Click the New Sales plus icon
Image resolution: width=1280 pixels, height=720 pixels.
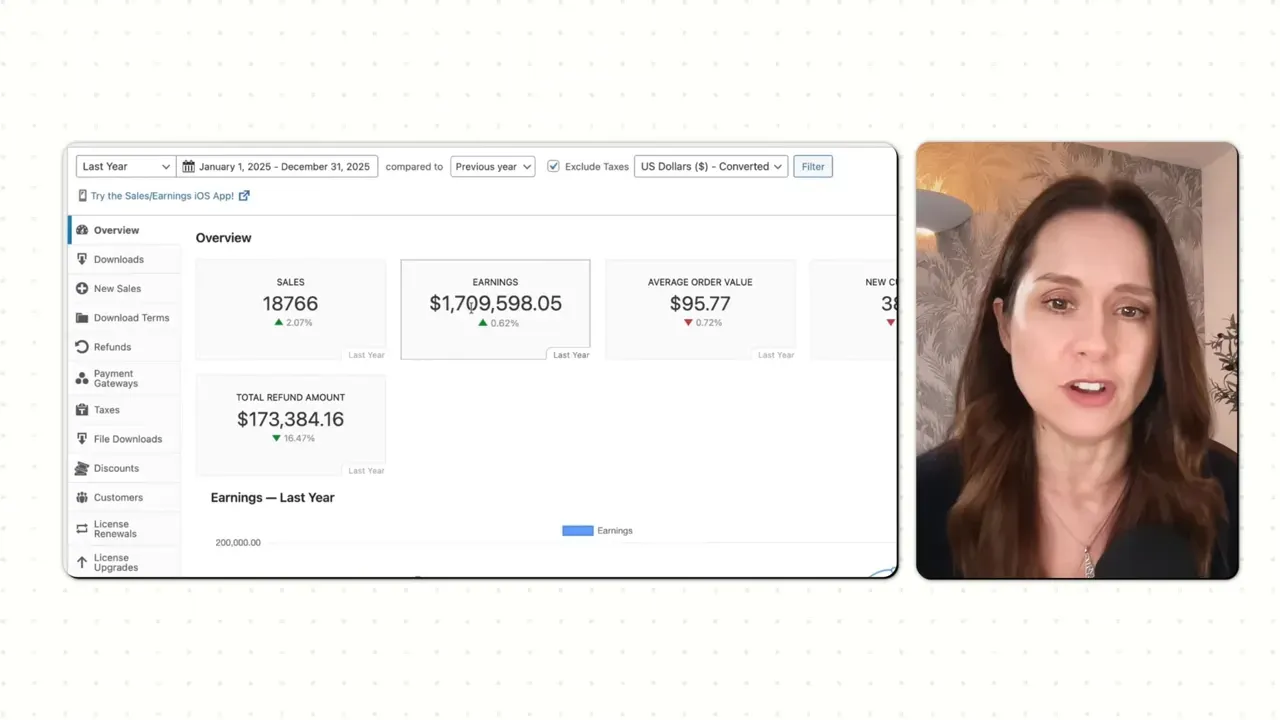point(81,288)
